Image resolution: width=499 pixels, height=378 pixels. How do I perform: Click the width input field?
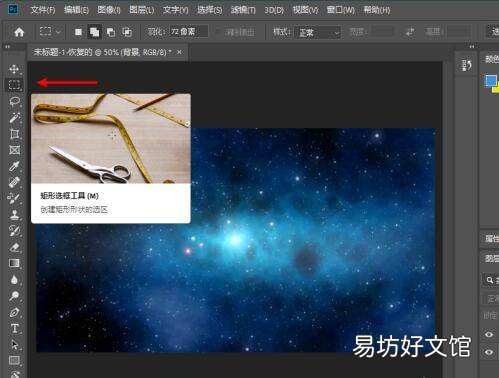click(382, 32)
